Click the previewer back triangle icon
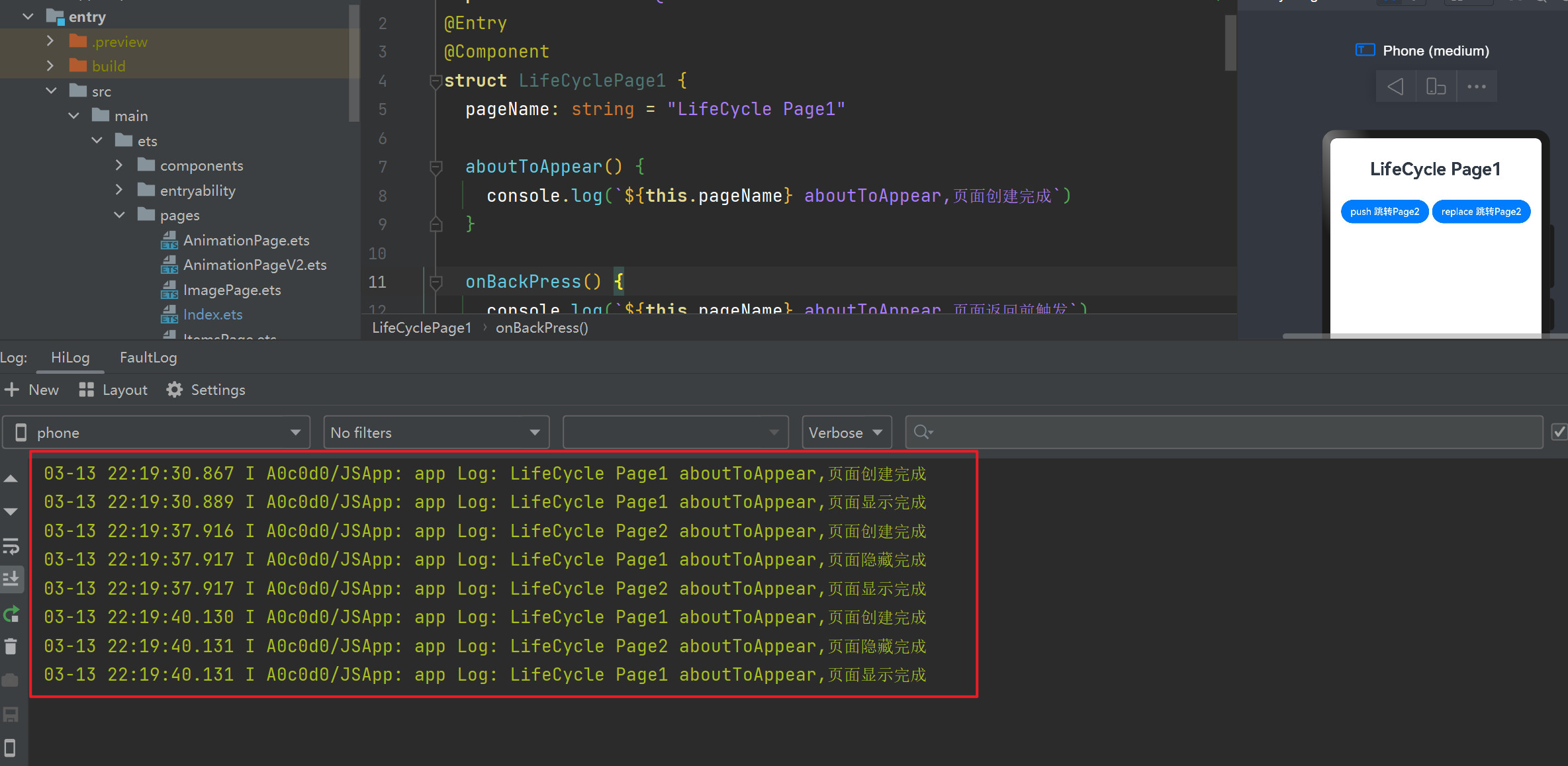Screen dimensions: 1568x766 click(1395, 87)
